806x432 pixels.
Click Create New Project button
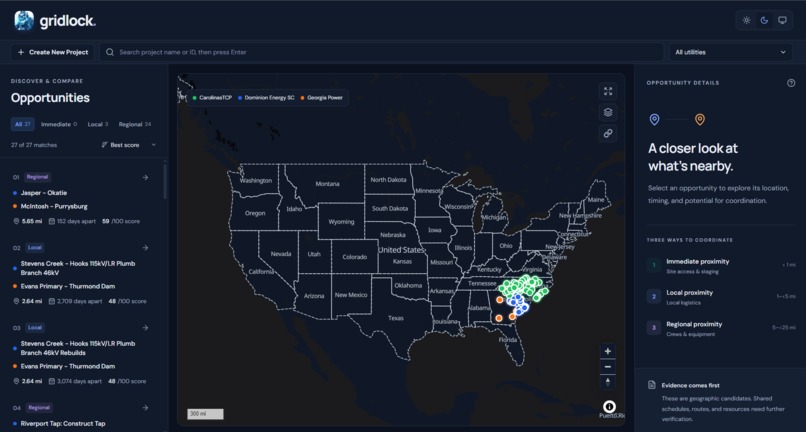[52, 52]
